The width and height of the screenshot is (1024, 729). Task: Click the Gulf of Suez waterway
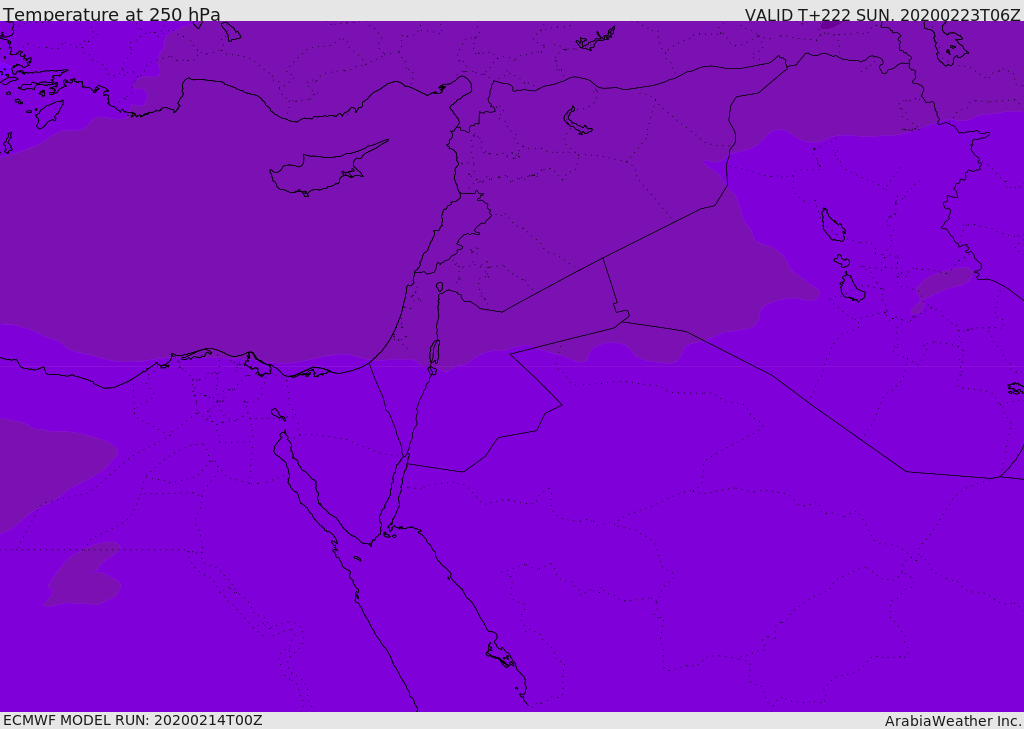tap(300, 476)
